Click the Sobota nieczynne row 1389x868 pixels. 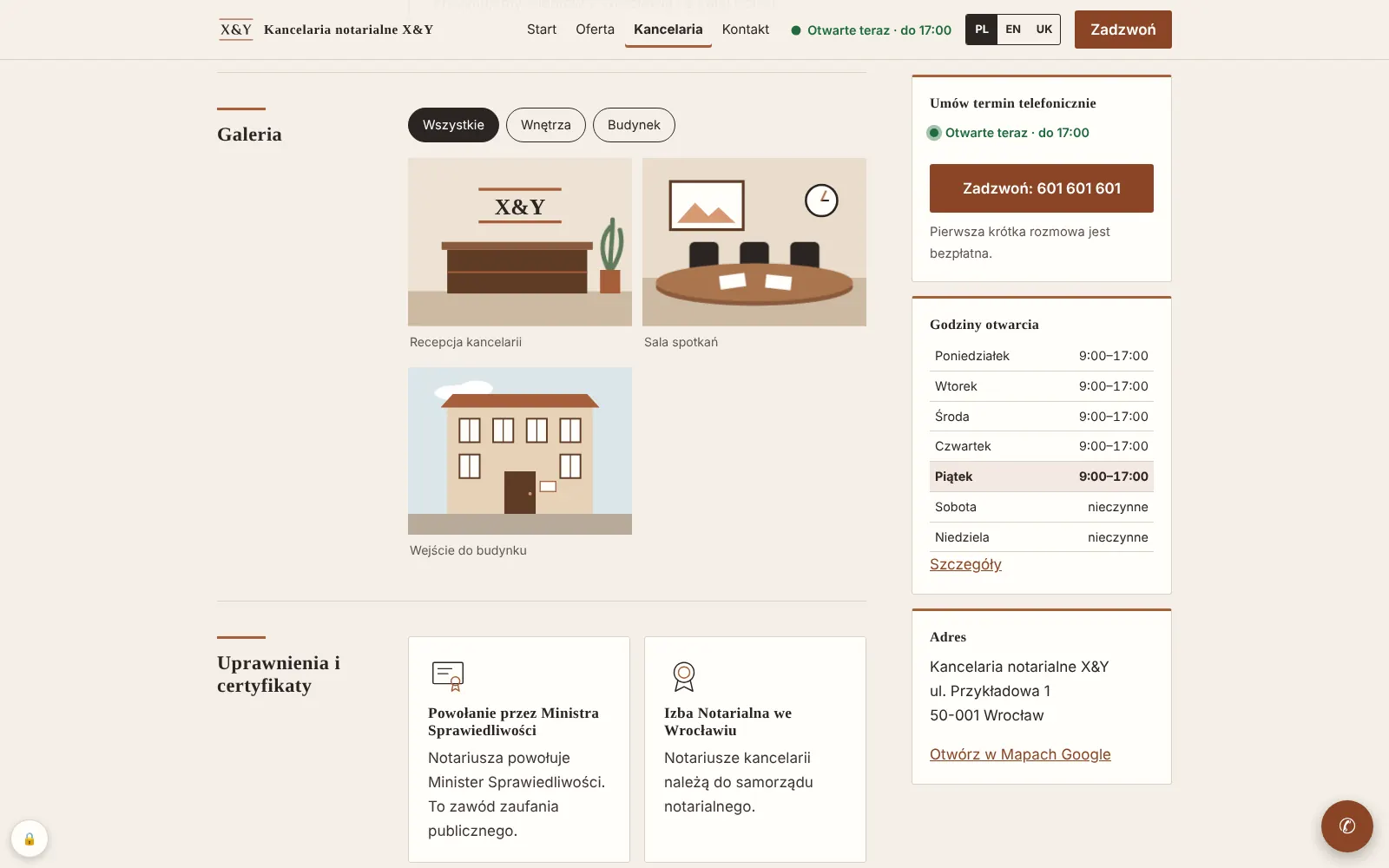click(1042, 507)
